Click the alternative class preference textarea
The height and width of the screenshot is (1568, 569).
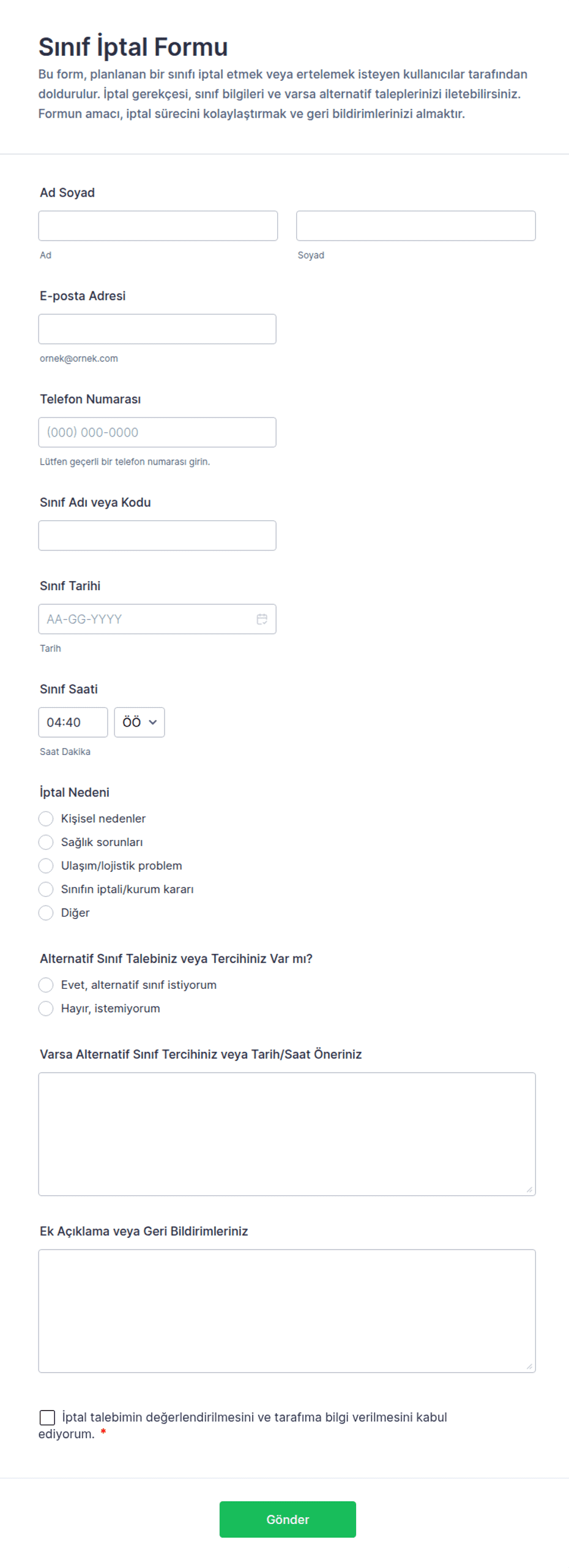[286, 1133]
